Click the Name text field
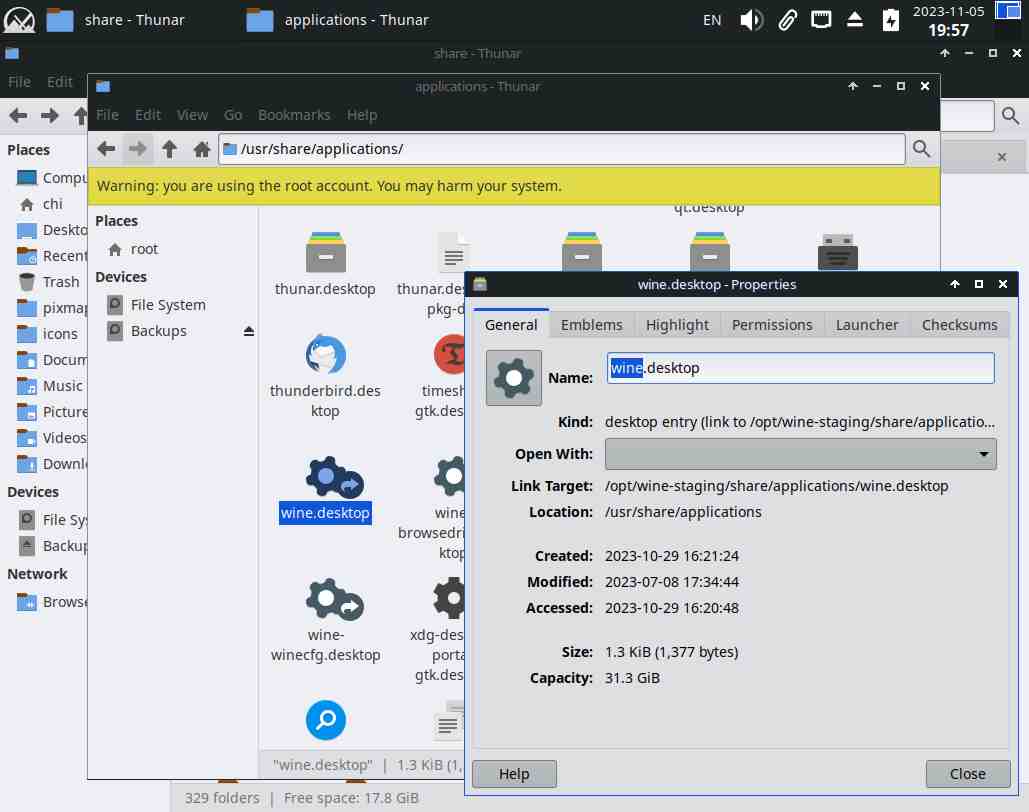The height and width of the screenshot is (812, 1029). coord(800,368)
